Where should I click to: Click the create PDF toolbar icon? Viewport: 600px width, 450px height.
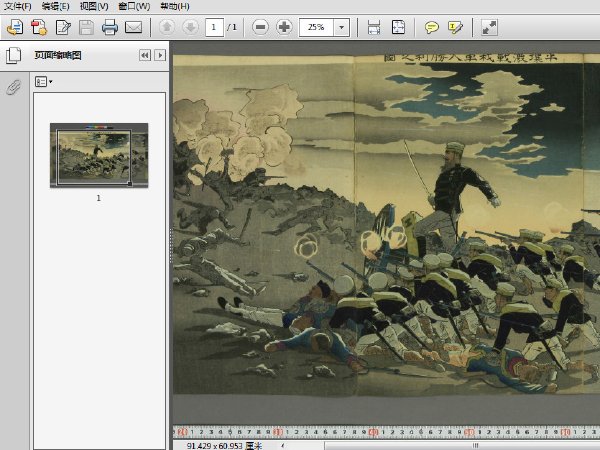tap(39, 27)
